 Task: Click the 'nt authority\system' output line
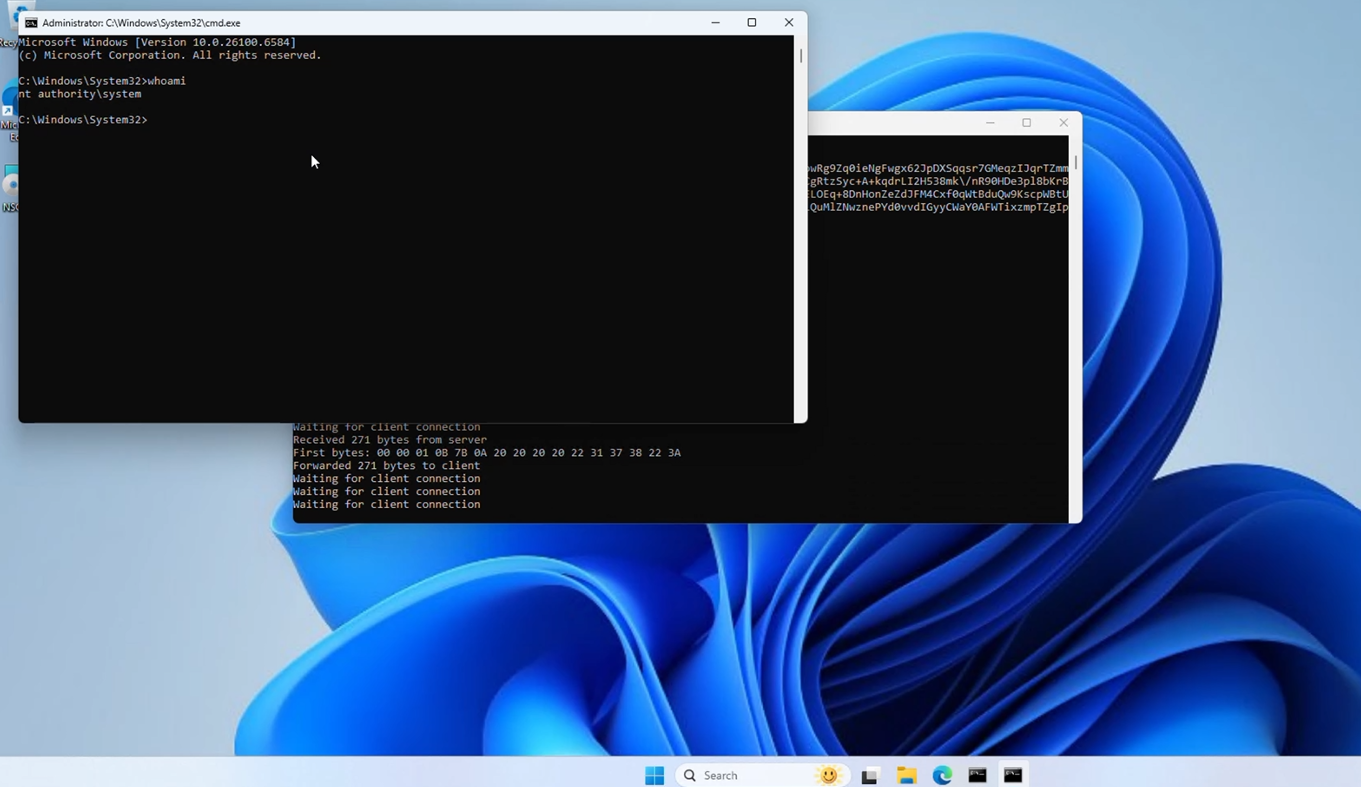[x=80, y=94]
